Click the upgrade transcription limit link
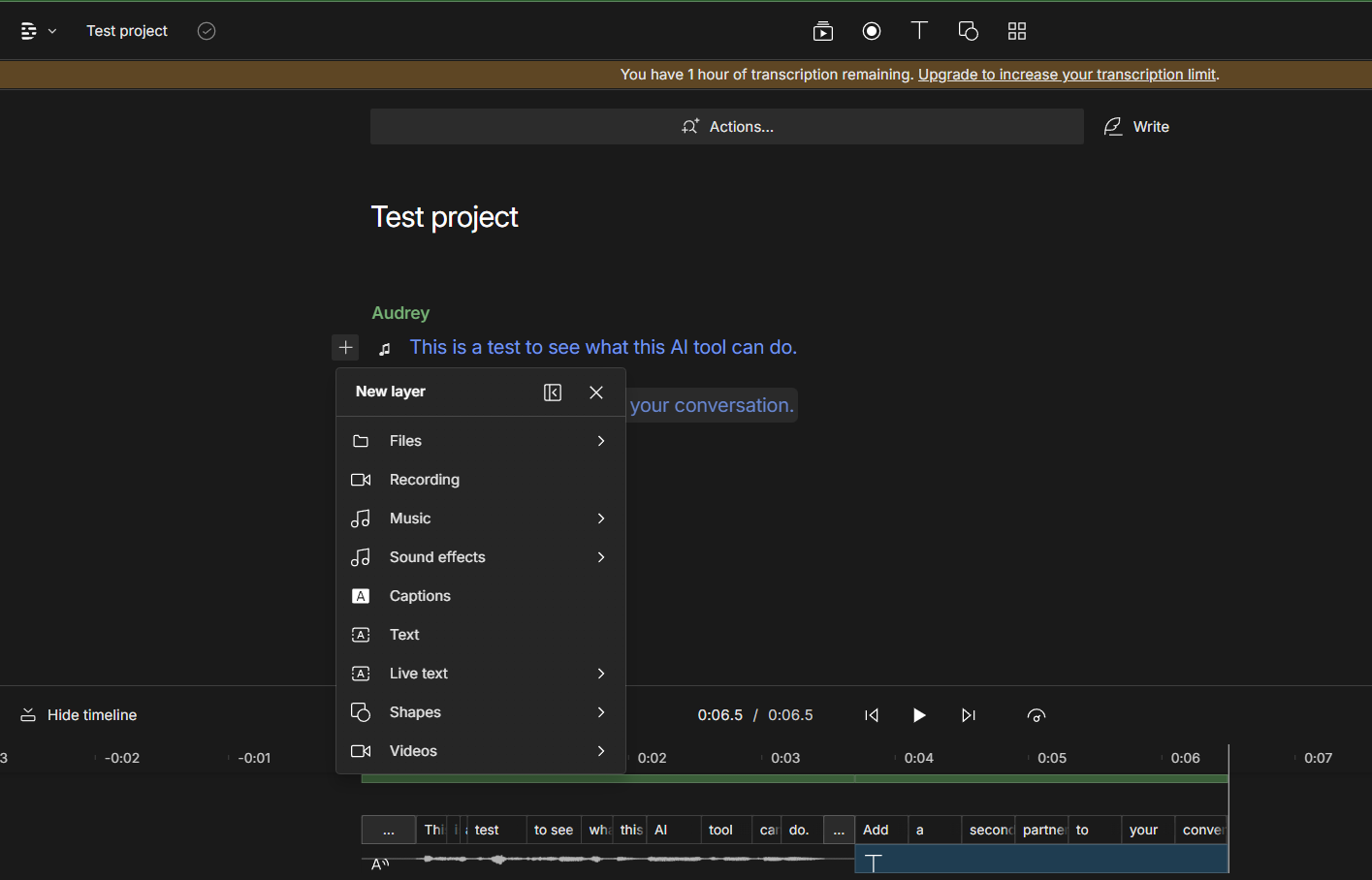Image resolution: width=1372 pixels, height=880 pixels. click(1067, 75)
